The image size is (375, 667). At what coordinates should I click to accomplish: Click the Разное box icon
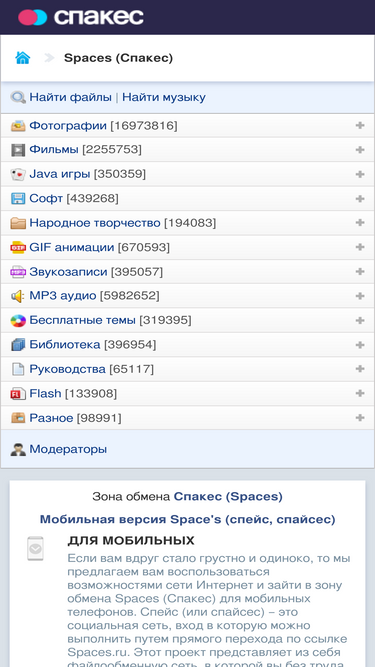[x=18, y=418]
